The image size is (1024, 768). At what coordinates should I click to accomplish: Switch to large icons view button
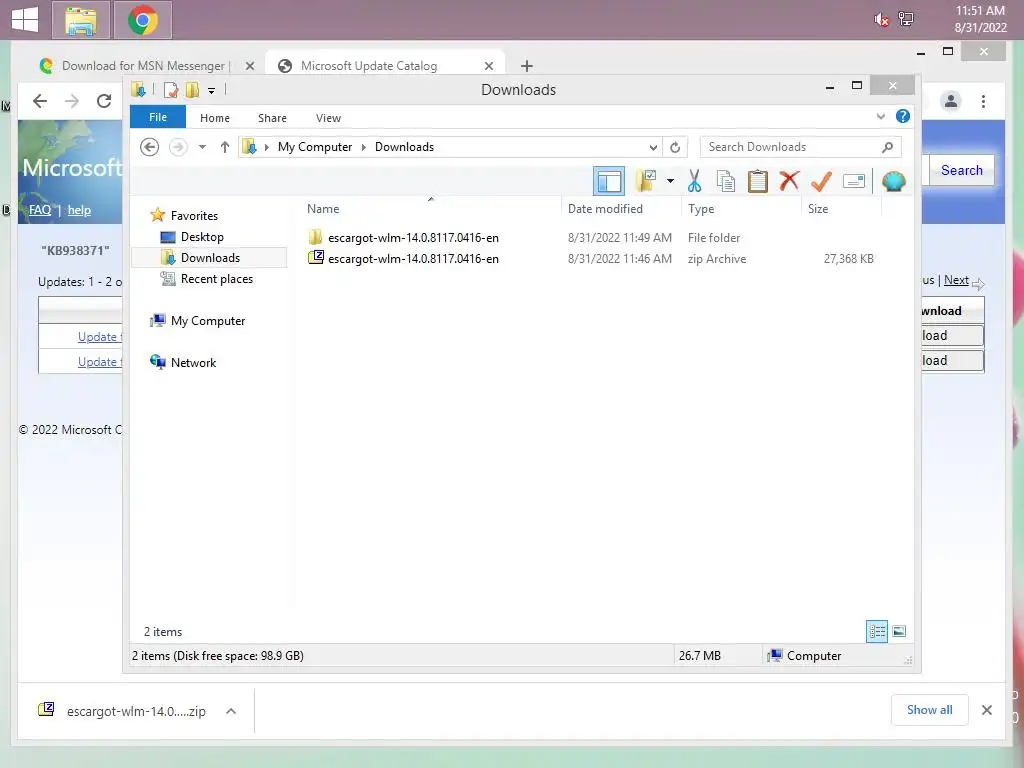click(x=899, y=631)
